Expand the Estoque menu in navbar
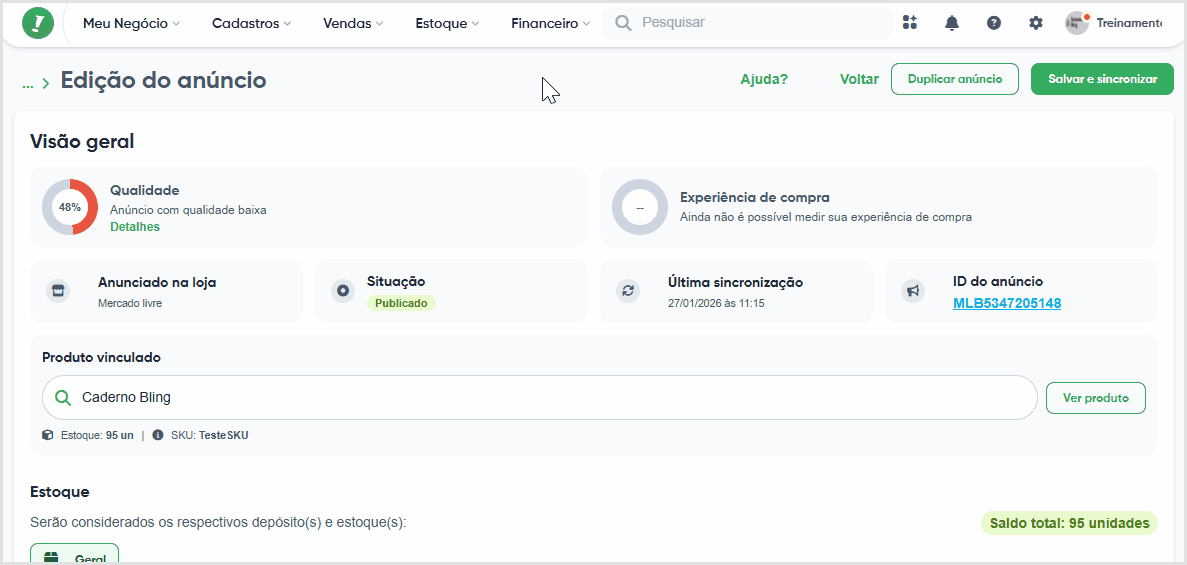1187x565 pixels. click(447, 23)
